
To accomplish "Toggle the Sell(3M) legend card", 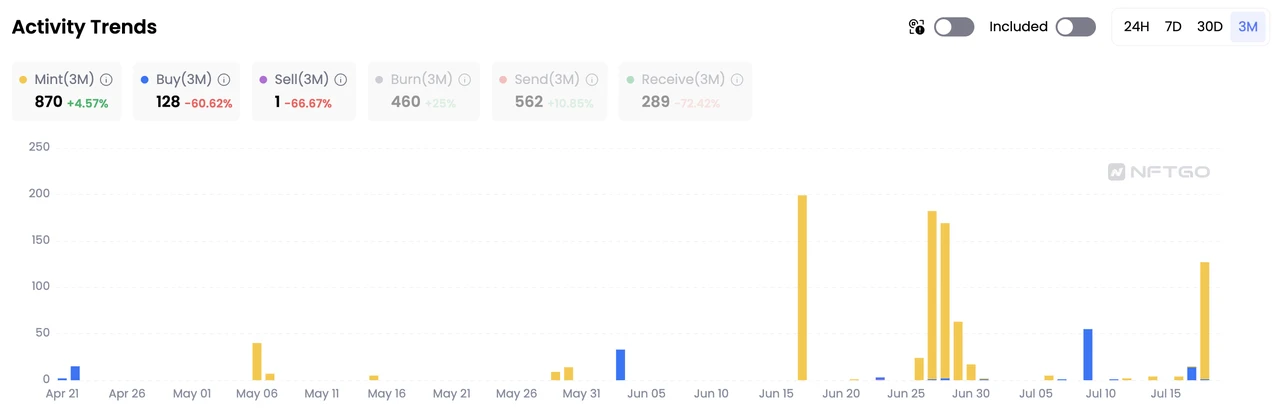I will (x=303, y=91).
